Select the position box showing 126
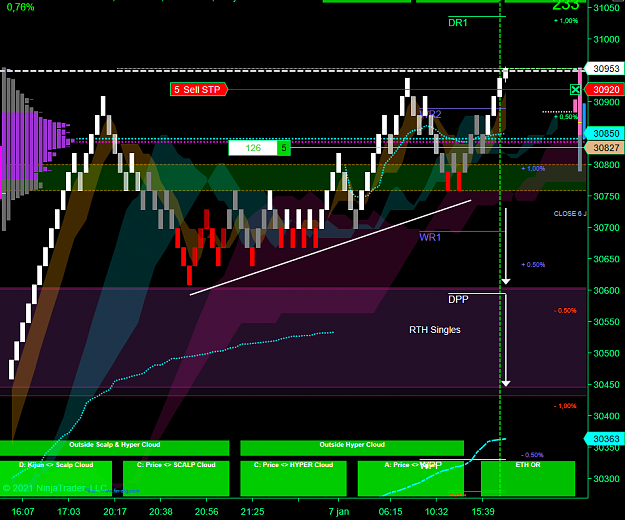Screen dimensions: 625x520 coord(253,148)
